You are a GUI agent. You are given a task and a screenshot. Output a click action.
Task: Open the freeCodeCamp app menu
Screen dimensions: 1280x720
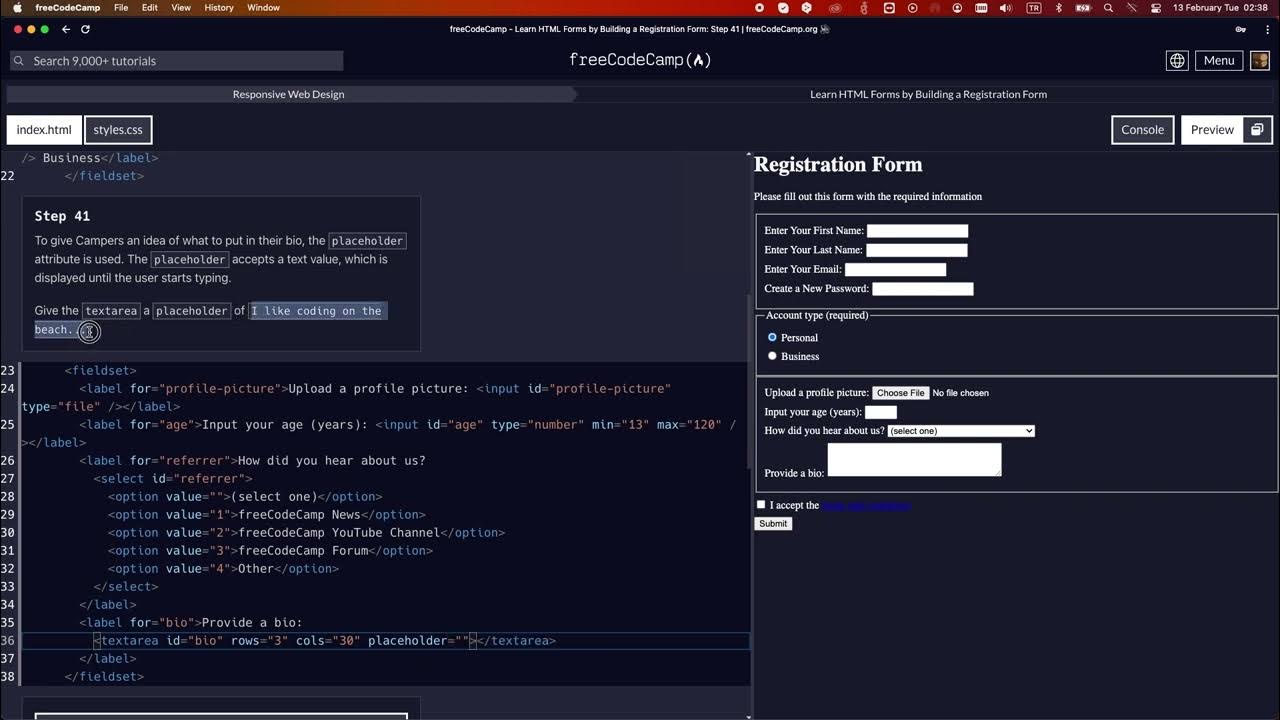67,7
